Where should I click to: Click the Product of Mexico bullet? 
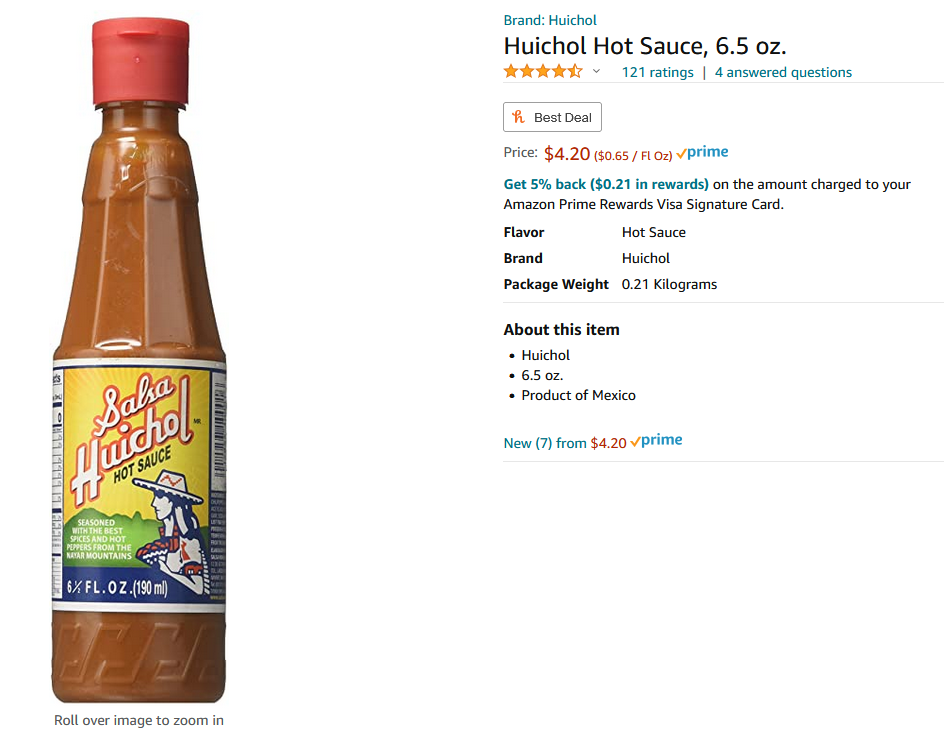pyautogui.click(x=578, y=395)
